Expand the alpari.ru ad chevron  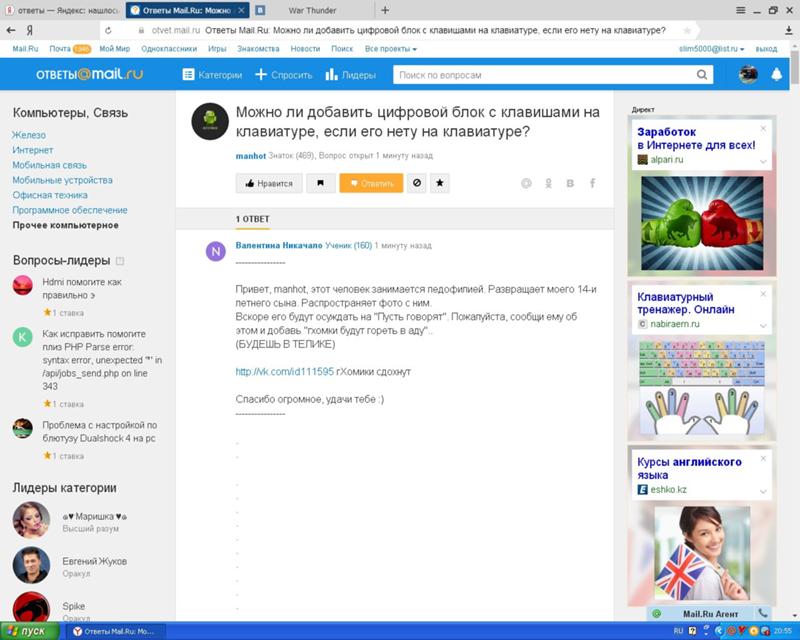pyautogui.click(x=763, y=161)
